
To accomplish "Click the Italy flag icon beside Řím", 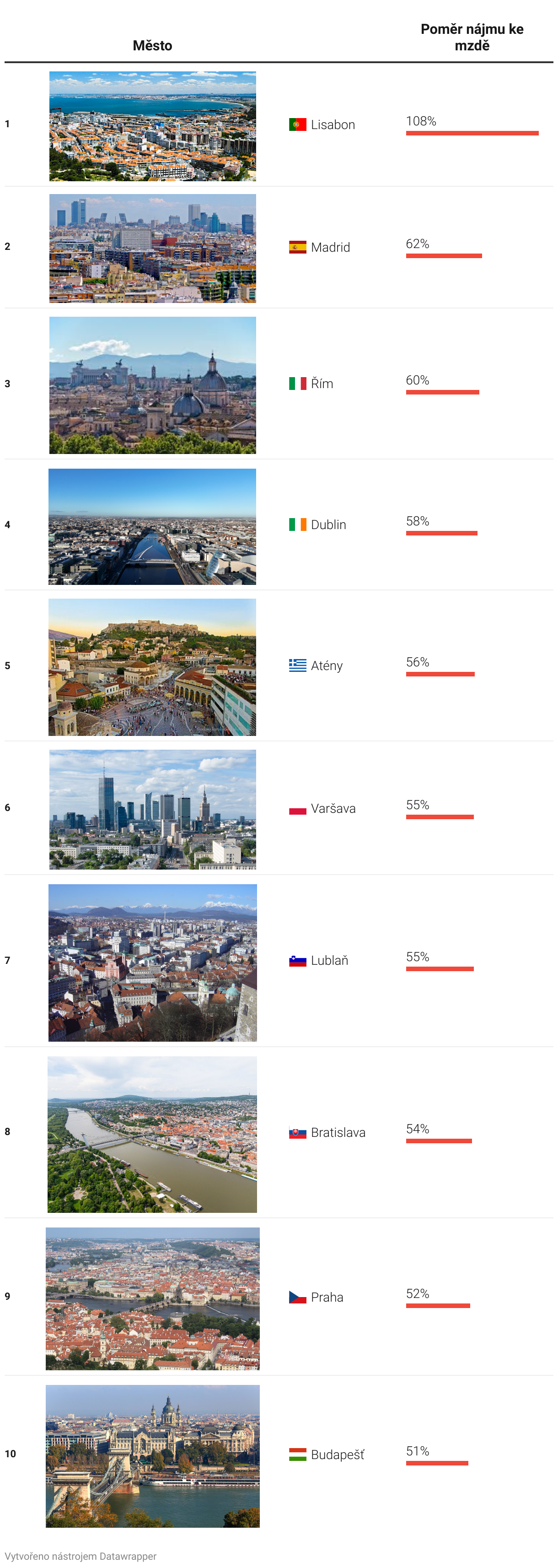I will coord(297,384).
